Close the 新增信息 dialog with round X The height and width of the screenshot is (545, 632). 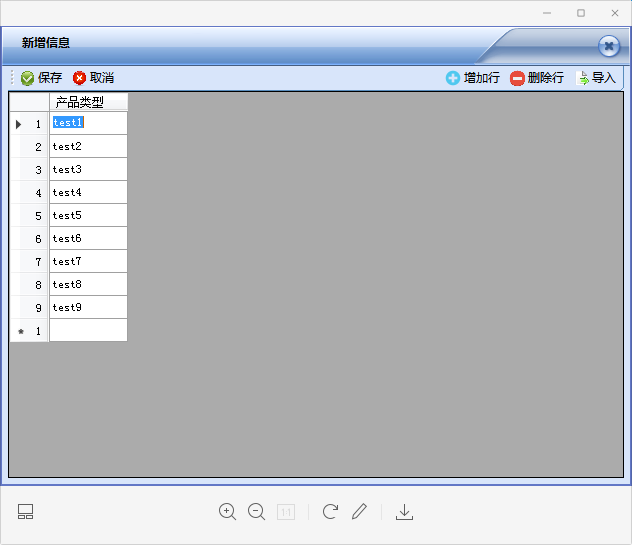[x=609, y=46]
